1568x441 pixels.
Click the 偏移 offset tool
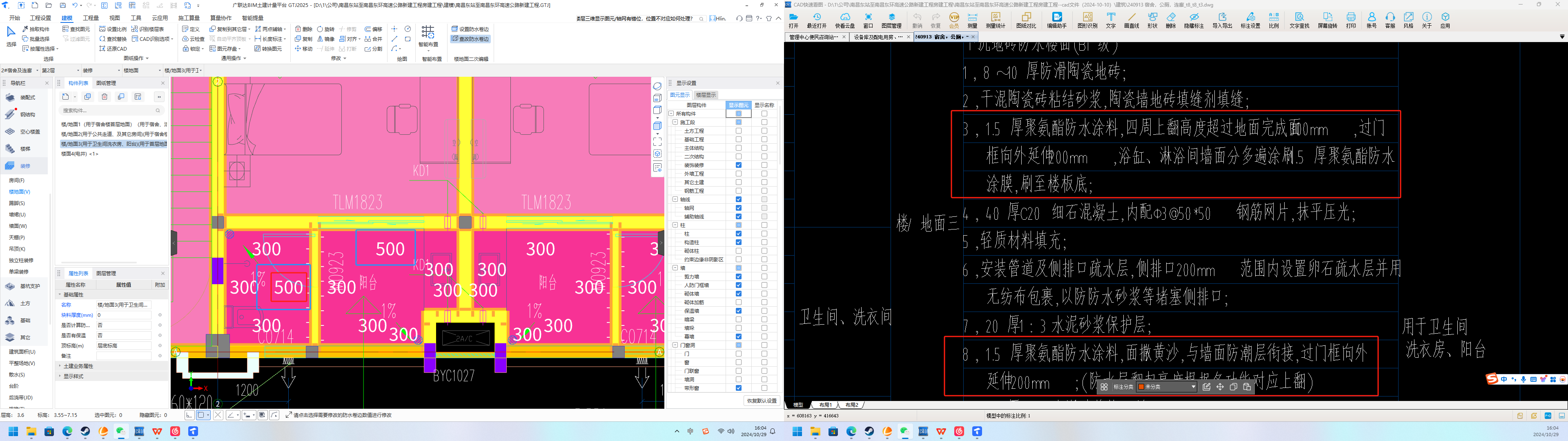374,29
